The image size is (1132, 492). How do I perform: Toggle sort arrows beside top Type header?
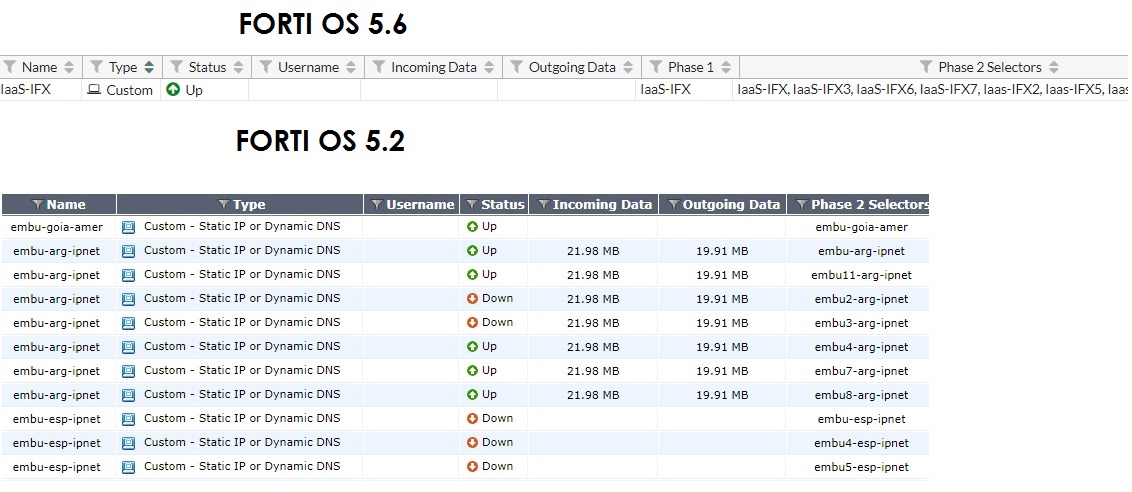point(149,67)
